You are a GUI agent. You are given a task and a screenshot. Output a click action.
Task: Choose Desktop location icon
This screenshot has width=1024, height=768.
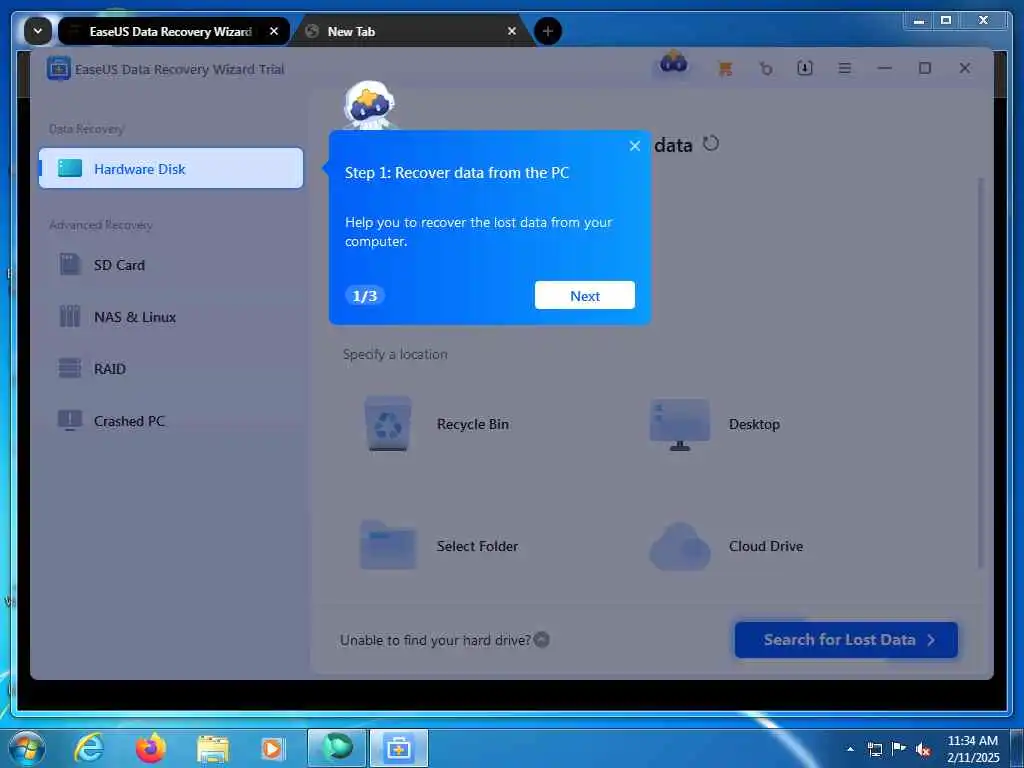pyautogui.click(x=680, y=424)
